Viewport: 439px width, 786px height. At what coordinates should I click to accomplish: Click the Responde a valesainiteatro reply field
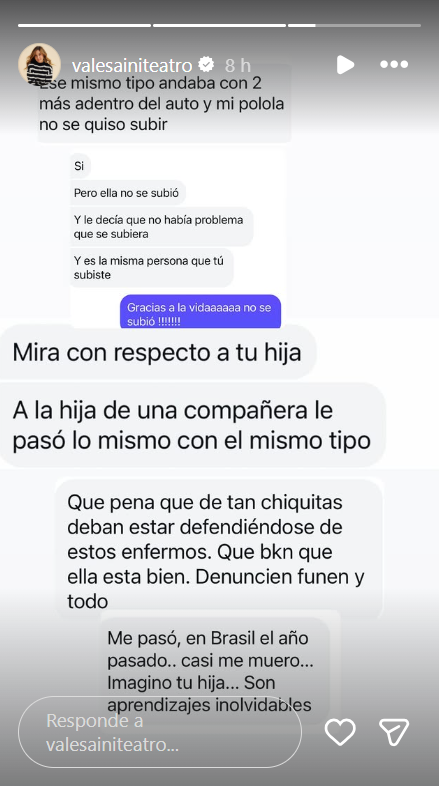(160, 732)
